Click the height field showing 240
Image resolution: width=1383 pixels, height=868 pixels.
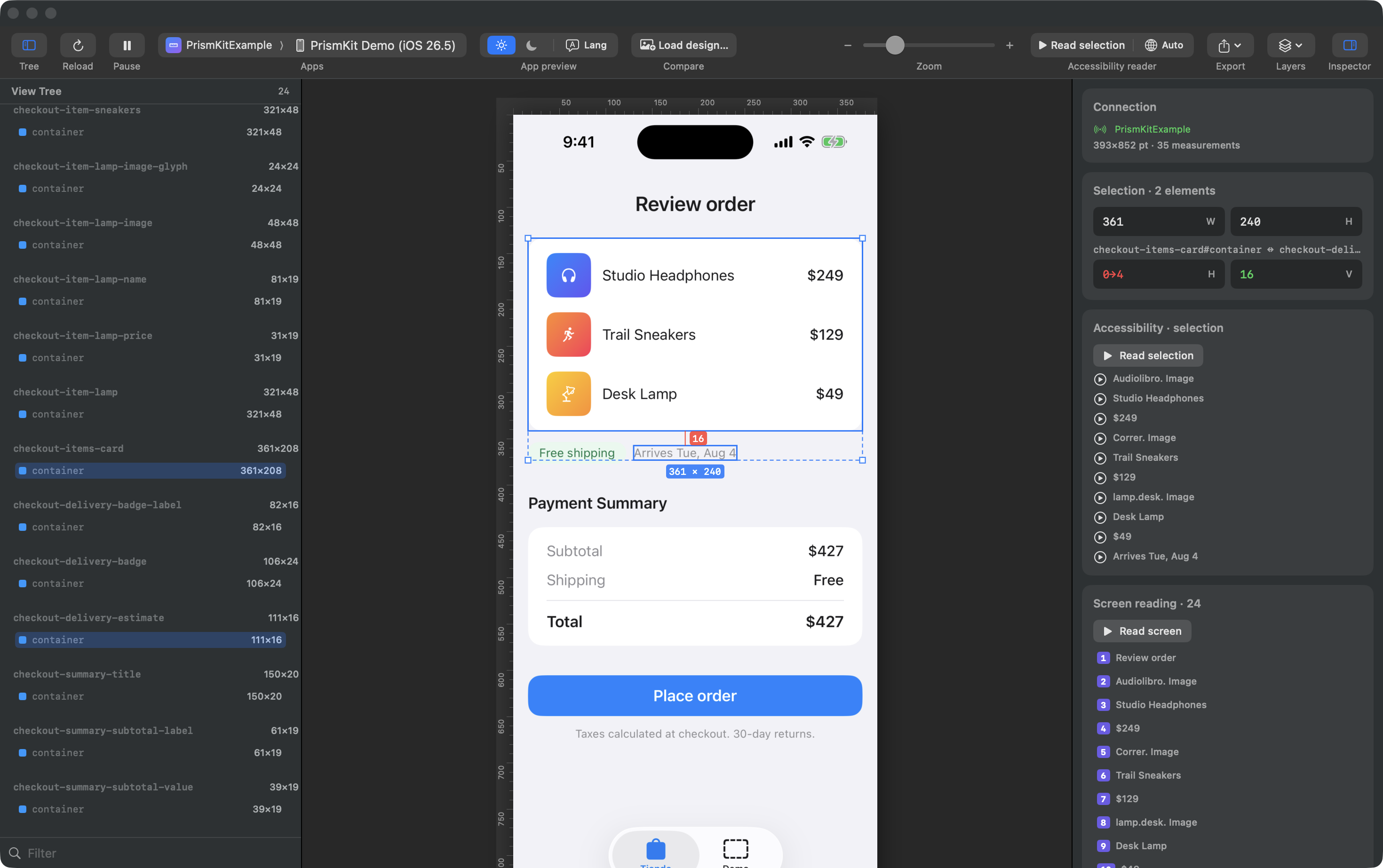1296,221
